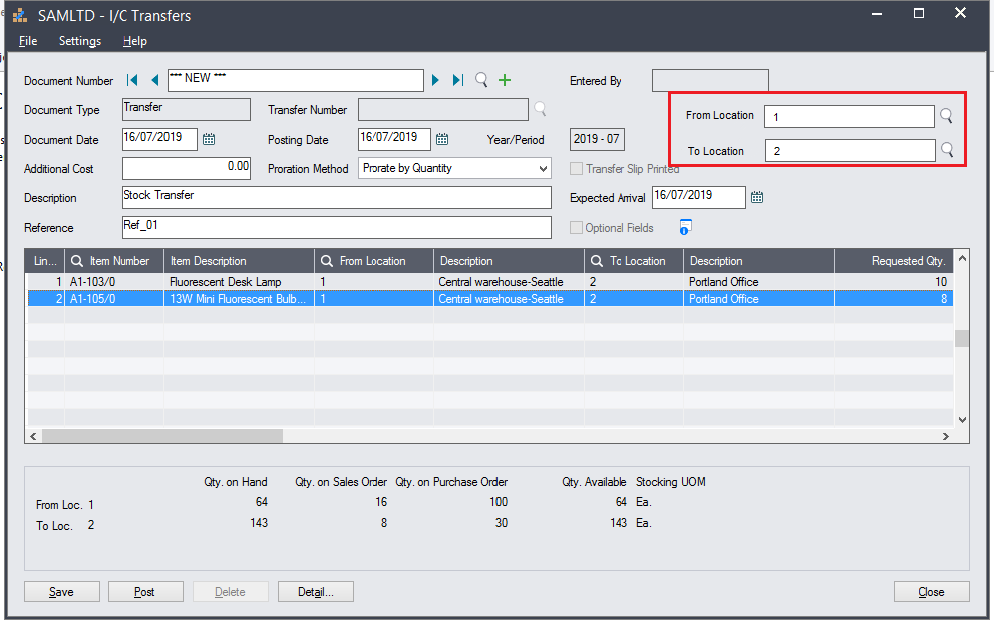This screenshot has height=624, width=995.
Task: Go to next document record
Action: click(435, 80)
